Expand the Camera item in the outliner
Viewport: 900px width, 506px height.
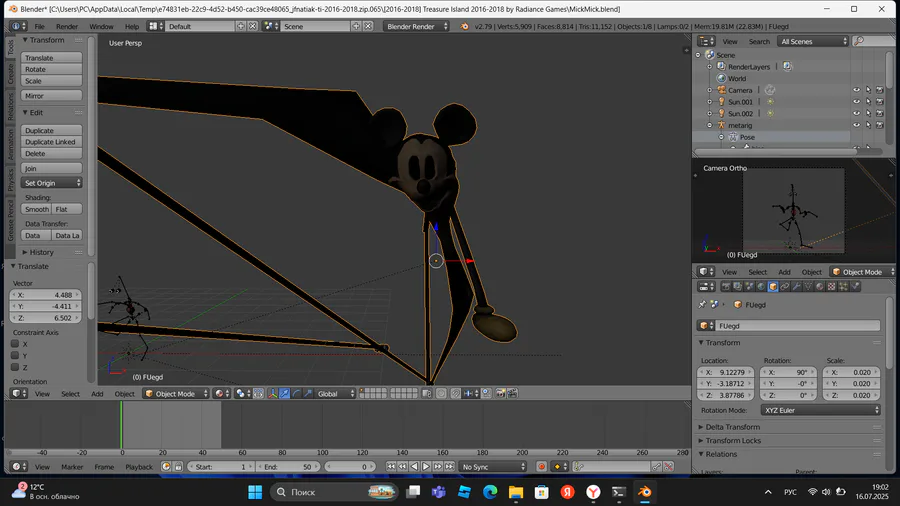point(710,90)
